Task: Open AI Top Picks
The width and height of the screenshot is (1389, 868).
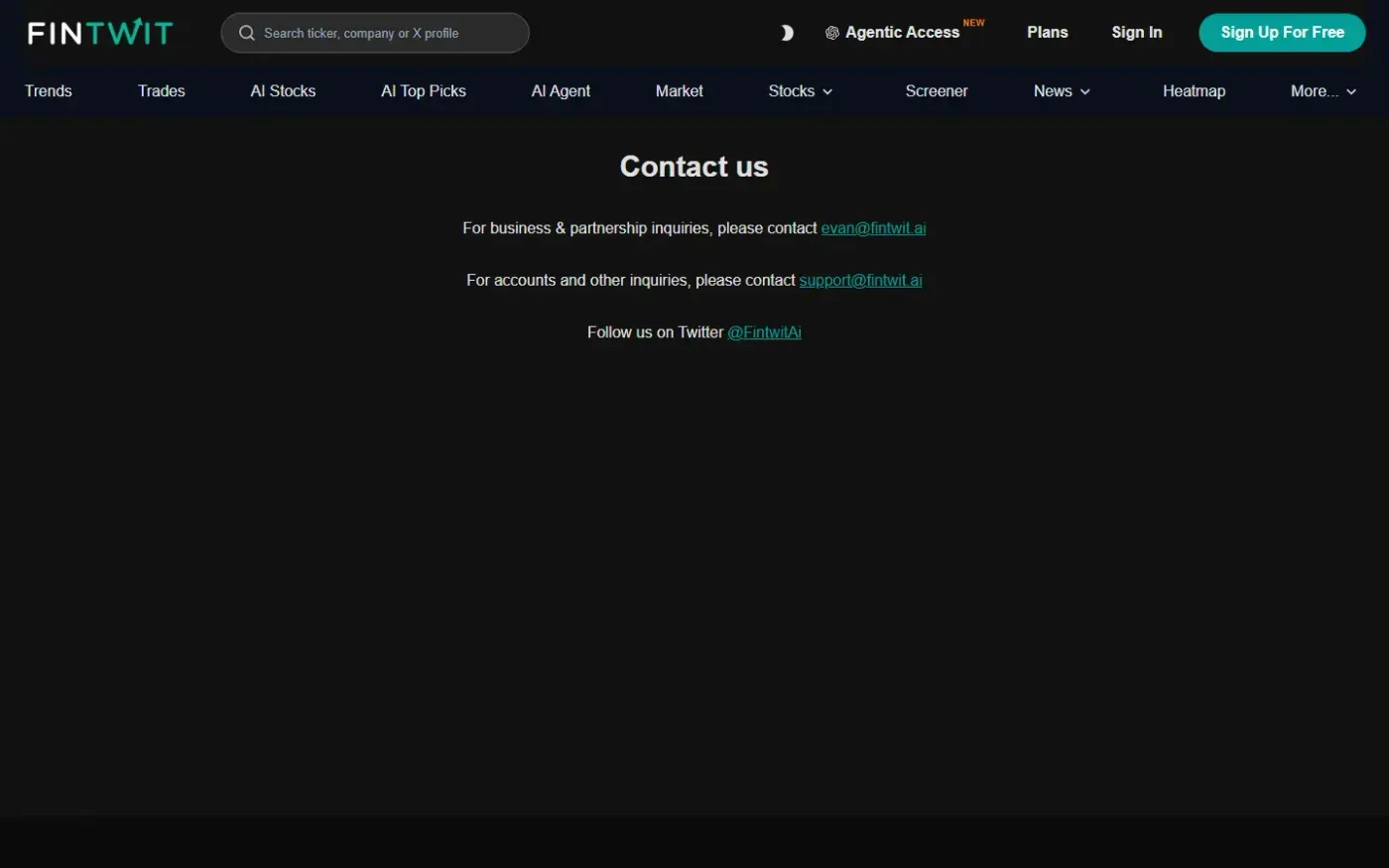Action: (424, 90)
